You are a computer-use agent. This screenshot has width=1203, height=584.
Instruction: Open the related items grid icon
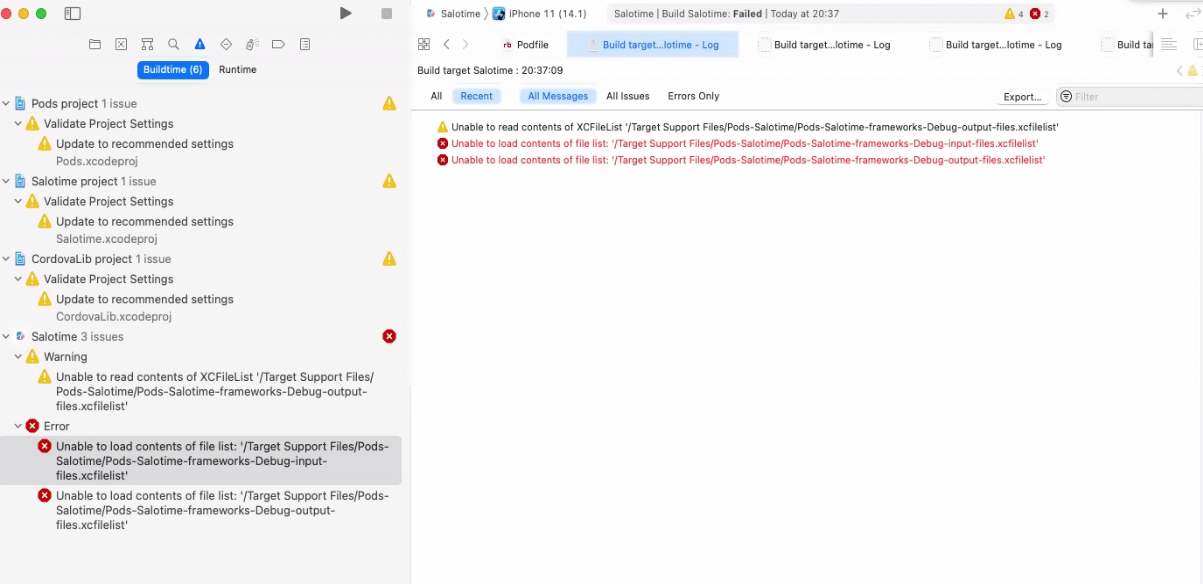click(x=424, y=44)
